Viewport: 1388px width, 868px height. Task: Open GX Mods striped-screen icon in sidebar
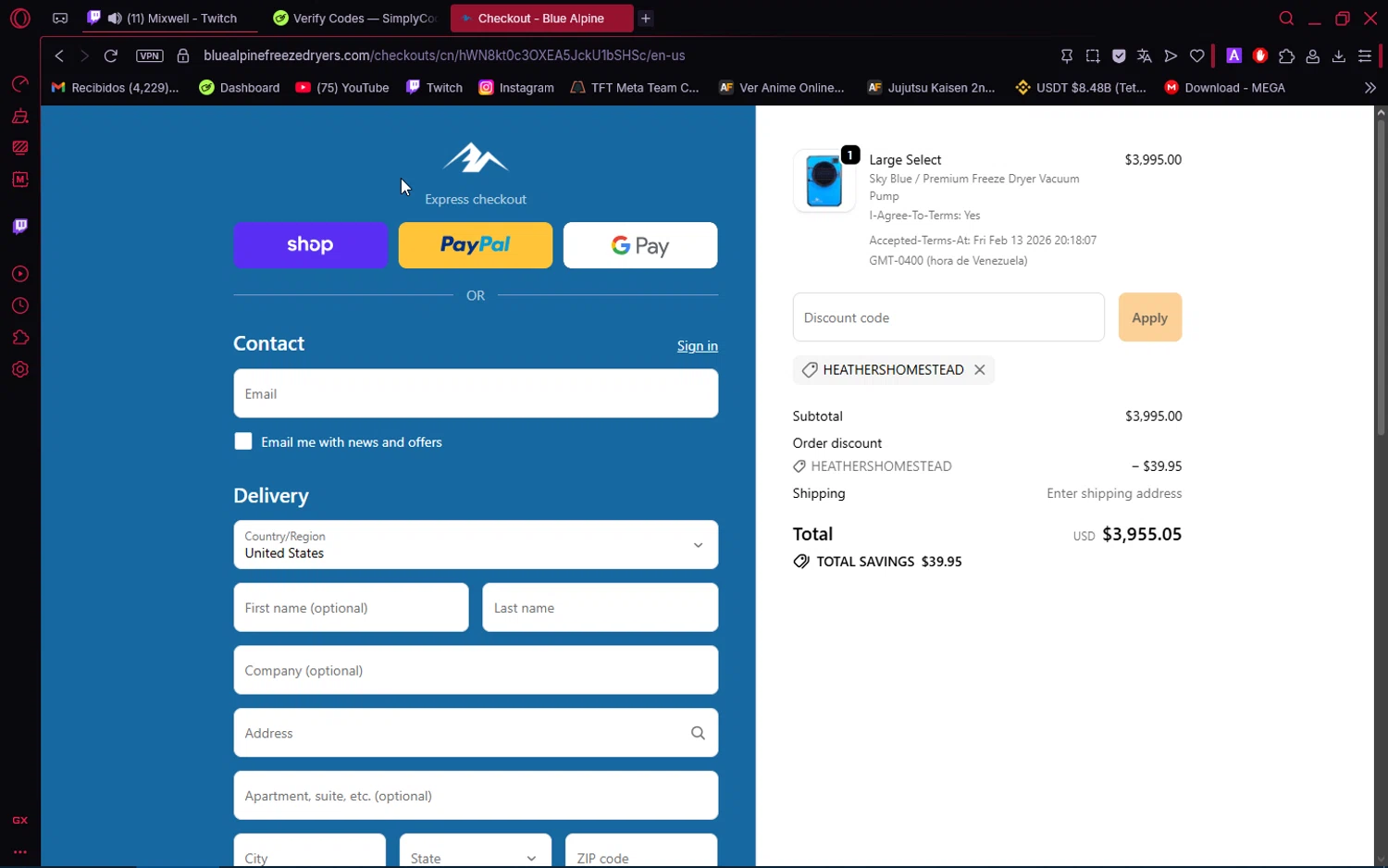point(20,148)
